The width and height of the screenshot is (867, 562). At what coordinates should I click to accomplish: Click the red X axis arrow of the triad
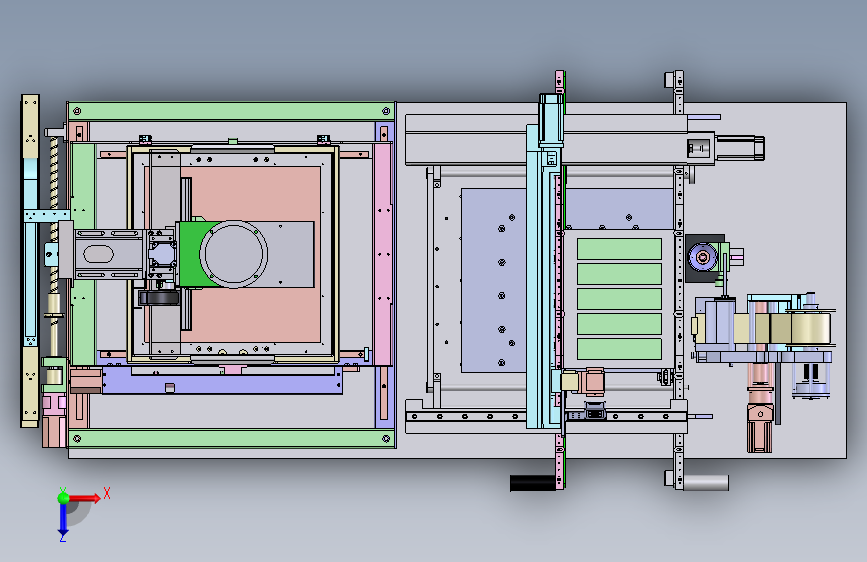(x=83, y=498)
